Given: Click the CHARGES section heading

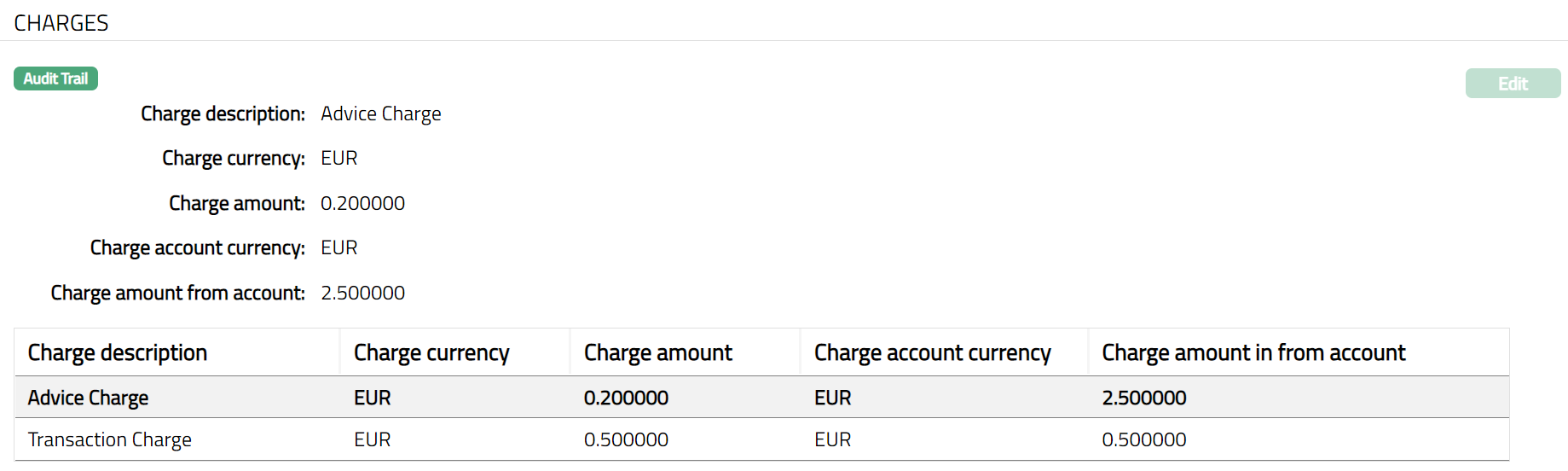Looking at the screenshot, I should [x=61, y=23].
